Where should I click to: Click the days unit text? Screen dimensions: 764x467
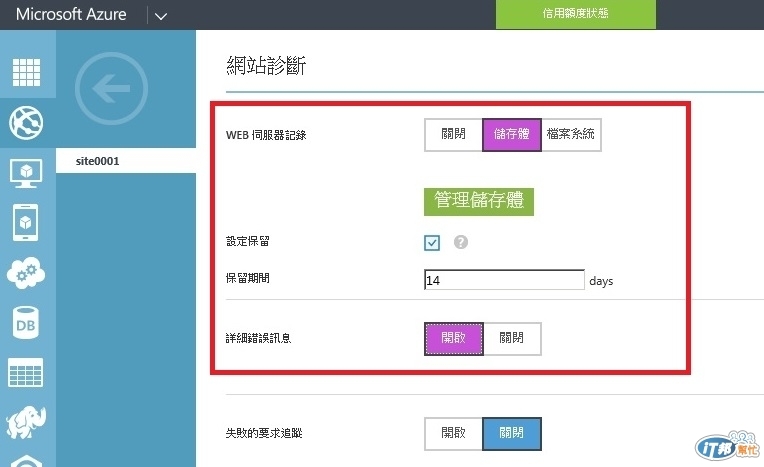tap(601, 281)
